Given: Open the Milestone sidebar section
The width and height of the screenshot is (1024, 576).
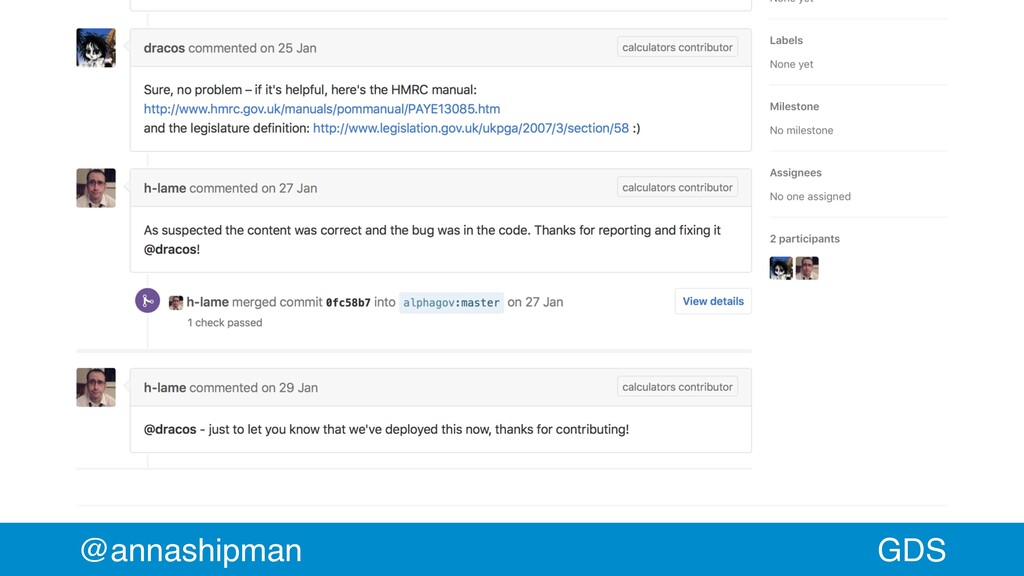Looking at the screenshot, I should (x=794, y=106).
